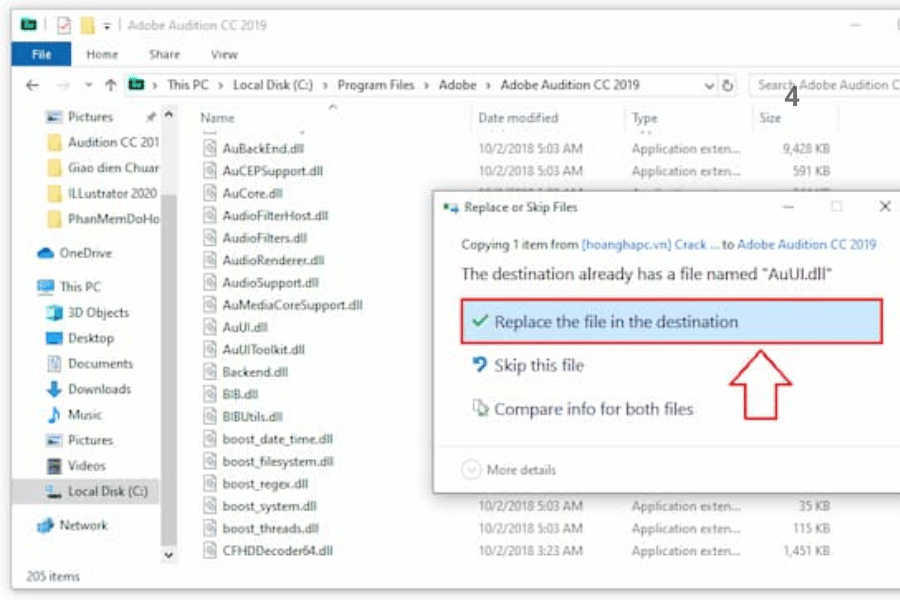This screenshot has height=600, width=900.
Task: Open Quick Access Toolbar customize dropdown
Action: tap(107, 26)
